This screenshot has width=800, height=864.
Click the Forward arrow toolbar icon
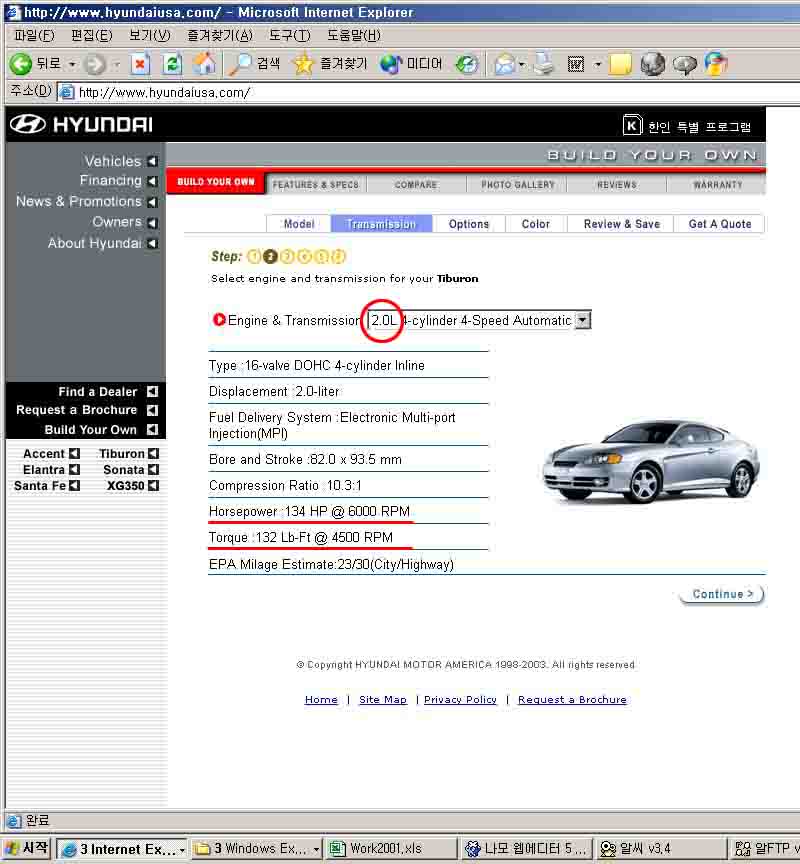(x=95, y=64)
